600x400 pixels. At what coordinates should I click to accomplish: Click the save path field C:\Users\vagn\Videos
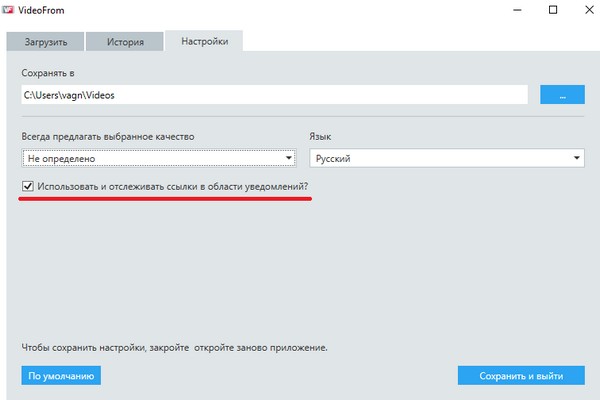pos(274,95)
